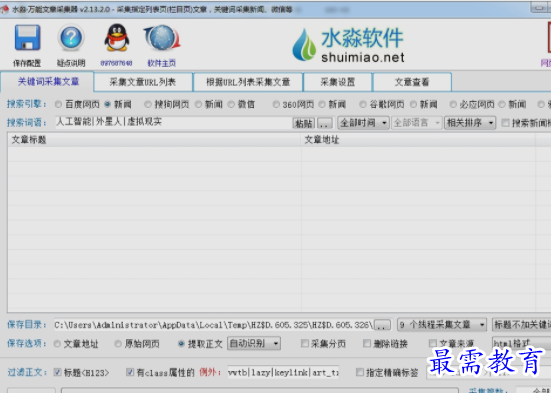Open the 全部时间 time dropdown
This screenshot has height=393, width=551.
[x=363, y=123]
